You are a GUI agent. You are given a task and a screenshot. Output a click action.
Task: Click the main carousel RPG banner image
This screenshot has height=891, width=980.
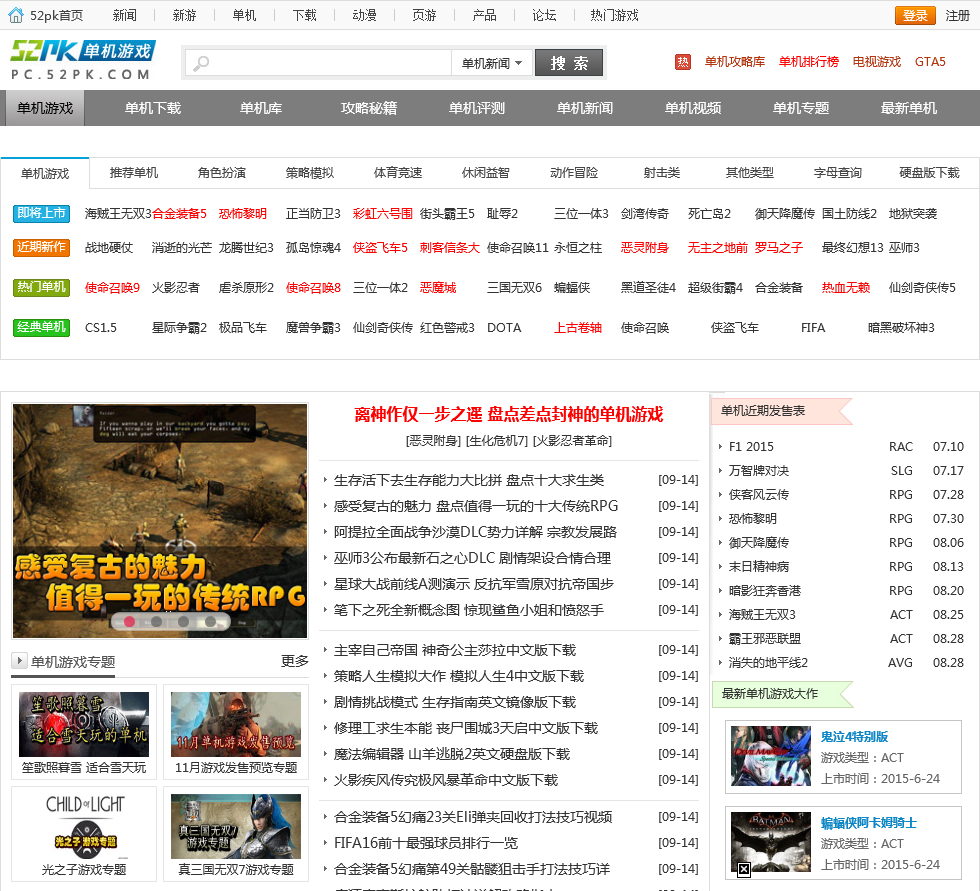pos(160,521)
